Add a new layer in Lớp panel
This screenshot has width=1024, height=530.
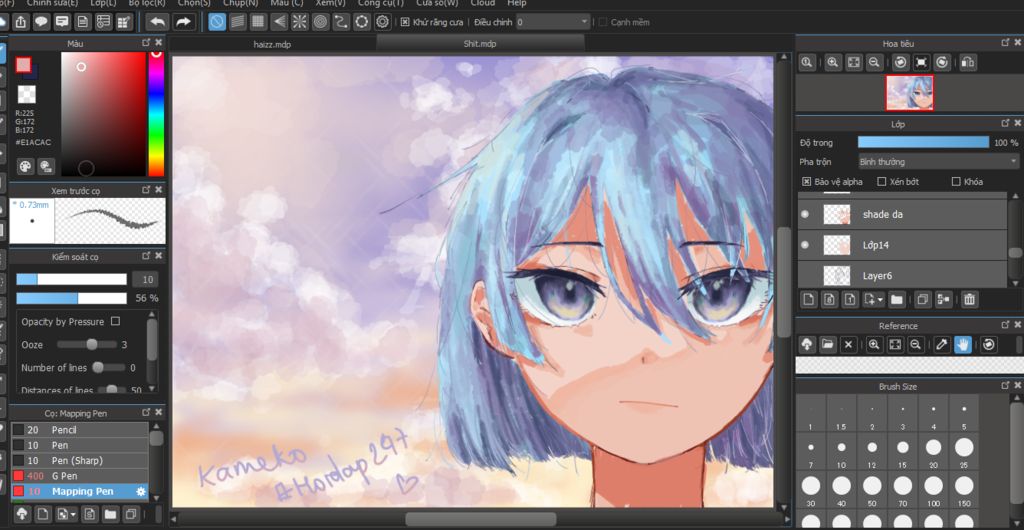(x=808, y=299)
